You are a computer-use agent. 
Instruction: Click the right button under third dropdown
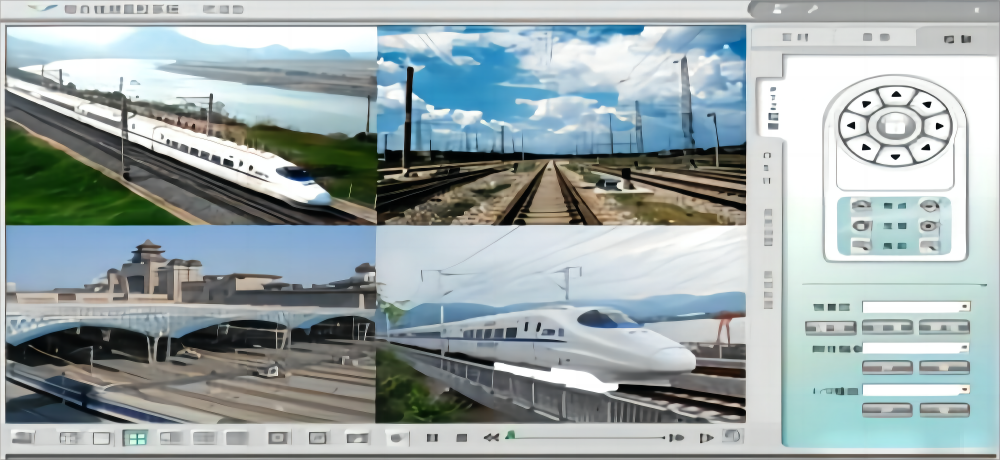(x=944, y=410)
